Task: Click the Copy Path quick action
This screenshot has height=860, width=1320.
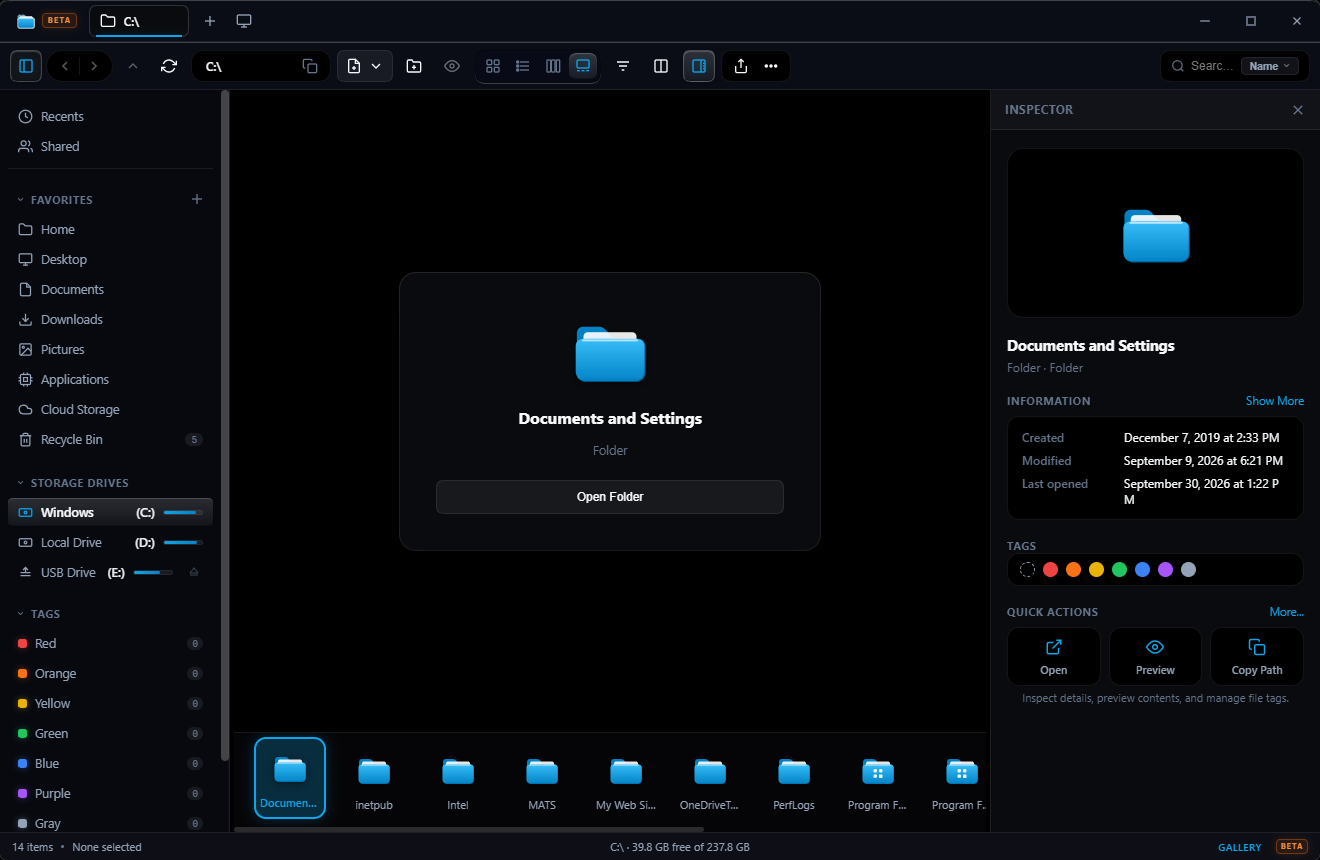Action: coord(1257,656)
